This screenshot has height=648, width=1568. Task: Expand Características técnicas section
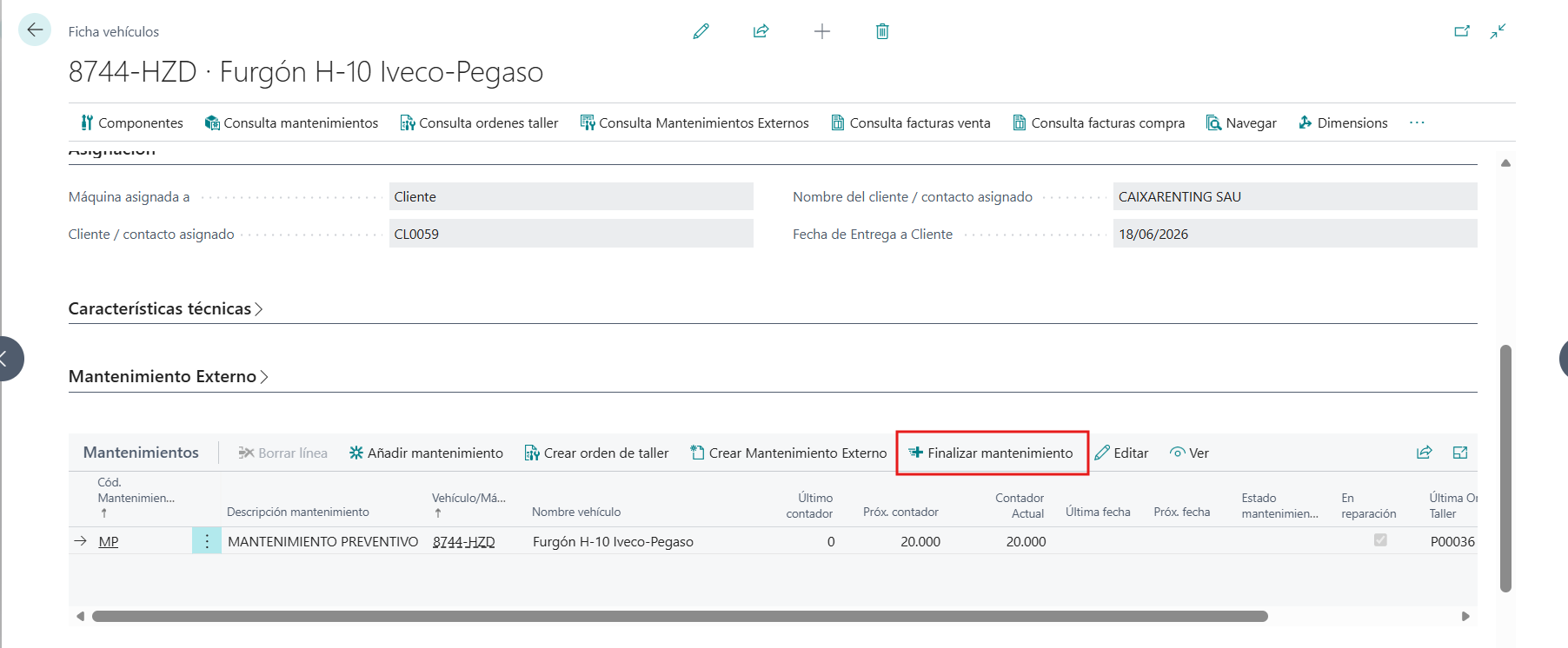tap(165, 308)
